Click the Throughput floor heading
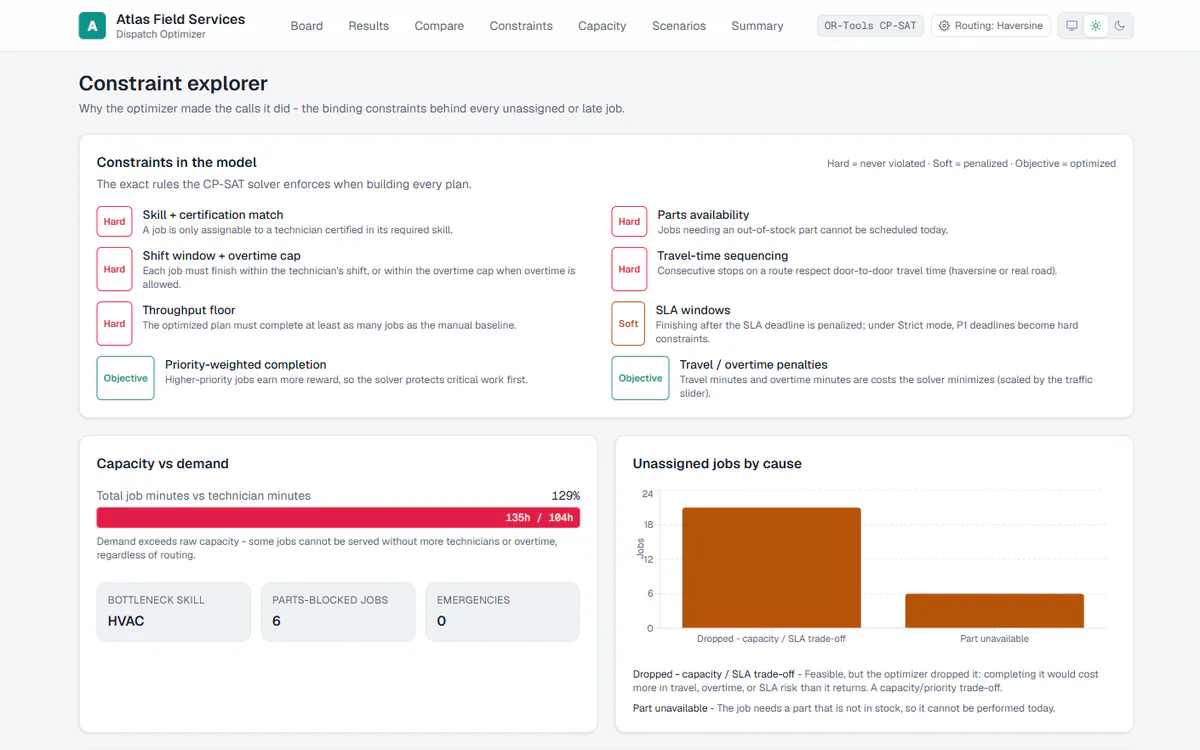The height and width of the screenshot is (750, 1200). [x=189, y=310]
